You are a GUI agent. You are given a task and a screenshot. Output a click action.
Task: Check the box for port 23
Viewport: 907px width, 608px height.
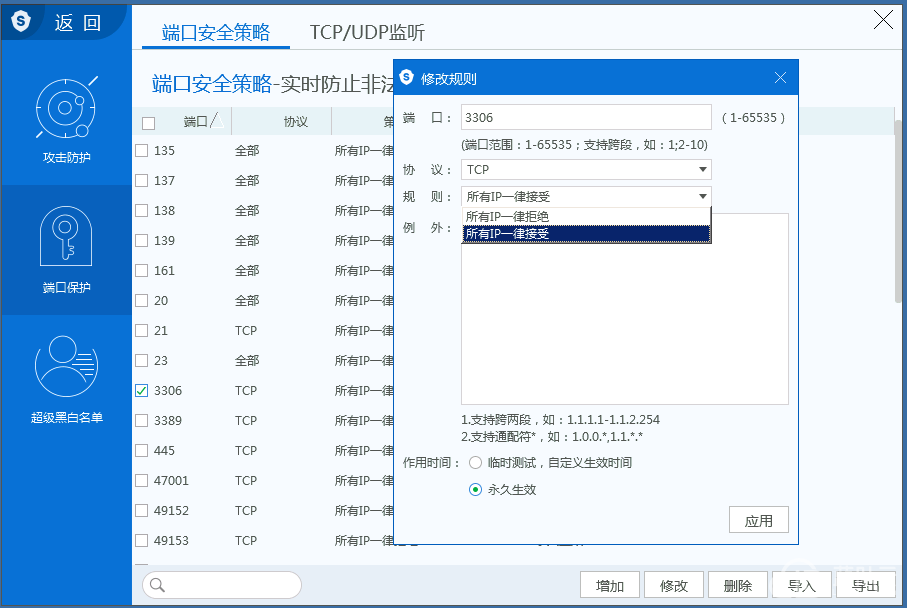click(x=141, y=360)
